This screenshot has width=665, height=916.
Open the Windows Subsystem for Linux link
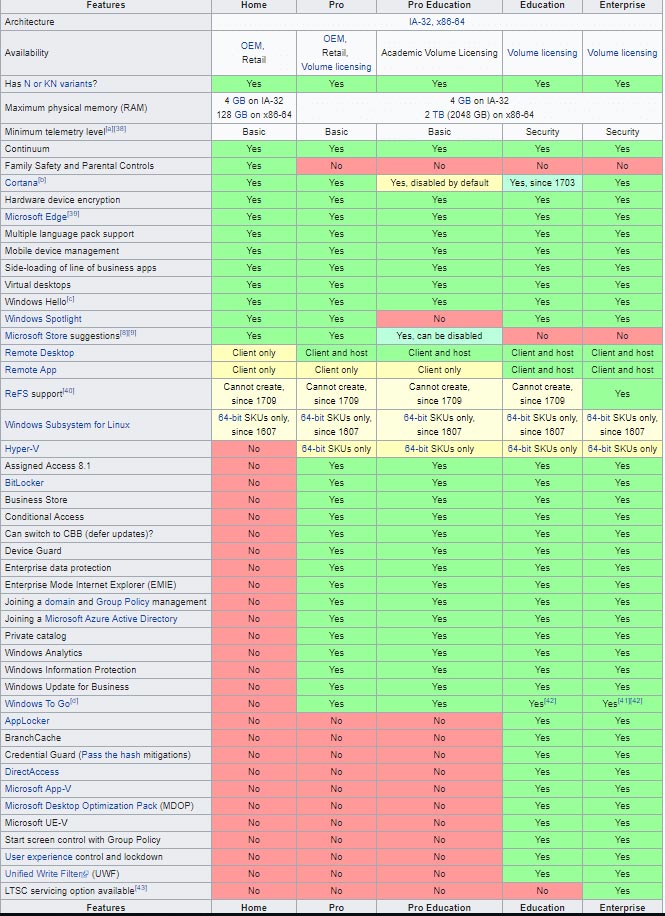click(67, 425)
